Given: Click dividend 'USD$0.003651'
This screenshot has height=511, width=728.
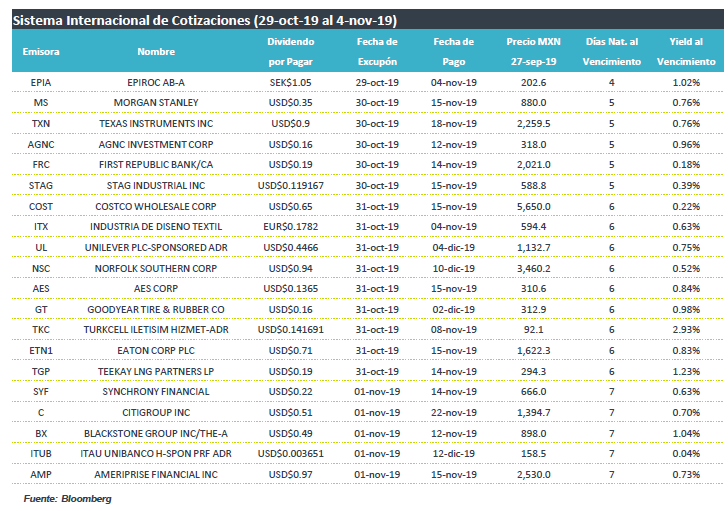Looking at the screenshot, I should click(x=291, y=453).
